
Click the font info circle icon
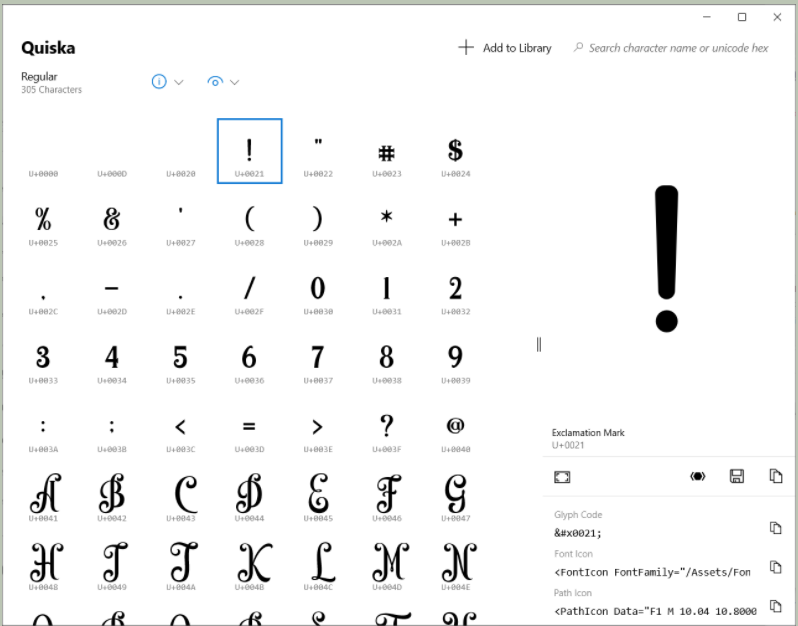click(x=159, y=81)
